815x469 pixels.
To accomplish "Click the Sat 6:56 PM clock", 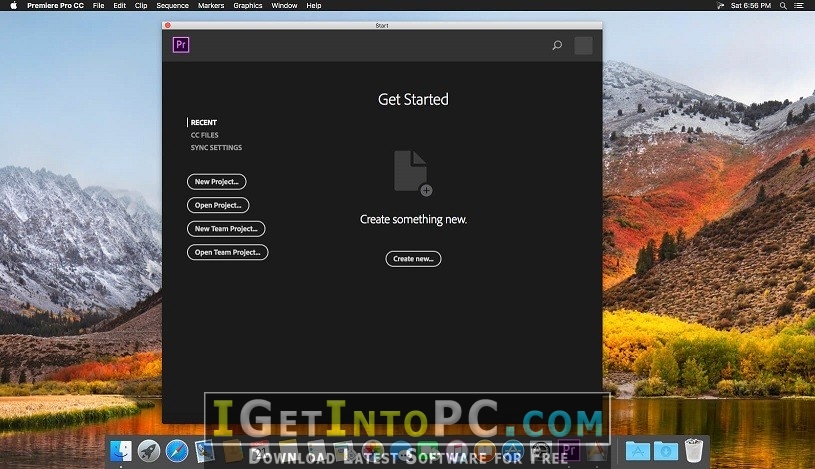I will click(751, 6).
